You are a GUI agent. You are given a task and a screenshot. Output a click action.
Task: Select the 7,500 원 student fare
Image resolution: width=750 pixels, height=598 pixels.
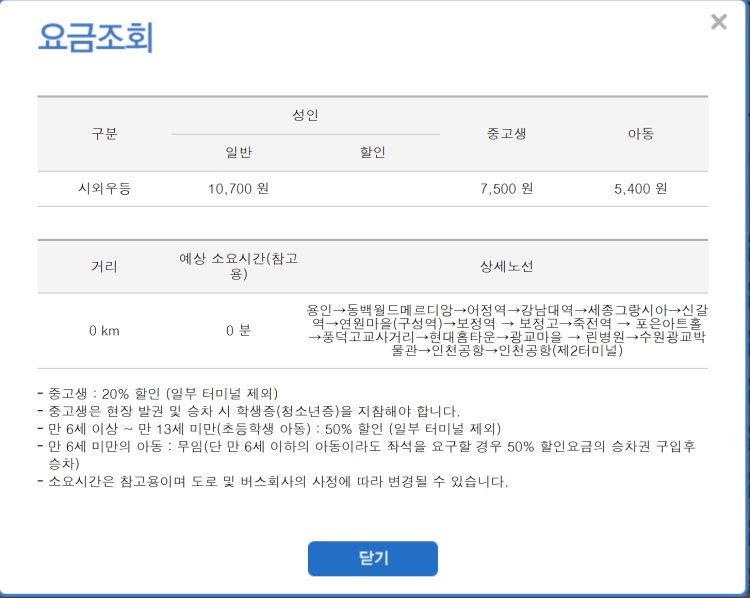click(x=506, y=188)
